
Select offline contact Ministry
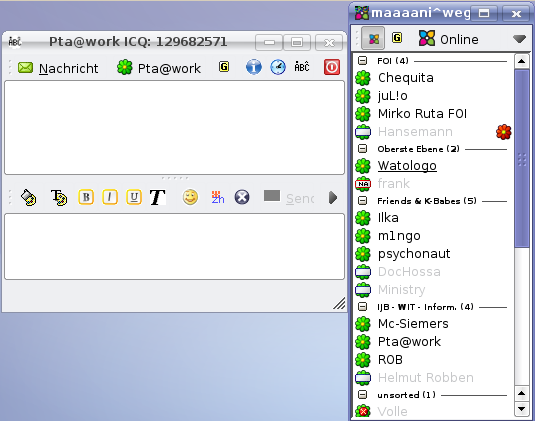402,290
